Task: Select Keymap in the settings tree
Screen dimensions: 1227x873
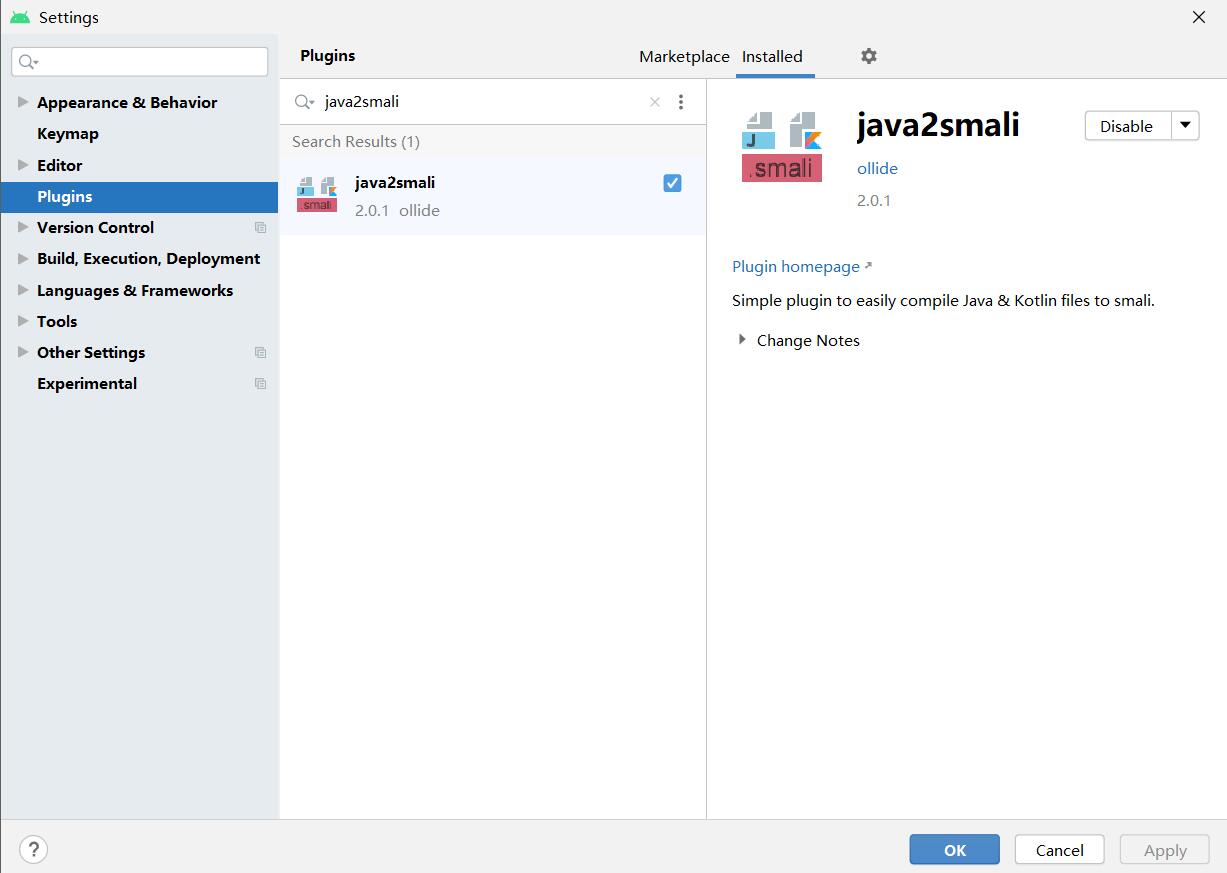Action: pos(68,134)
